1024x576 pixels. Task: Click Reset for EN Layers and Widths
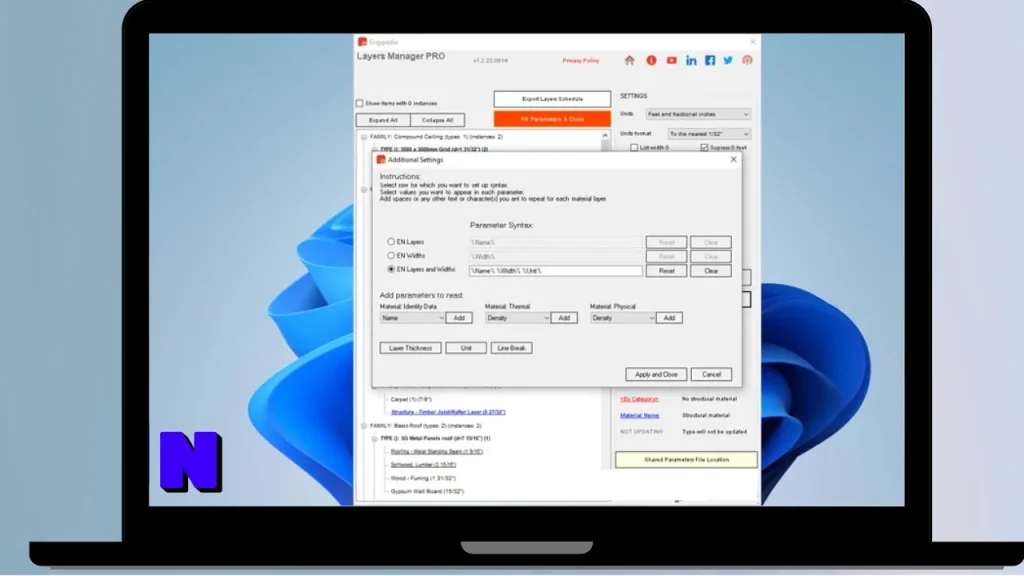(666, 271)
